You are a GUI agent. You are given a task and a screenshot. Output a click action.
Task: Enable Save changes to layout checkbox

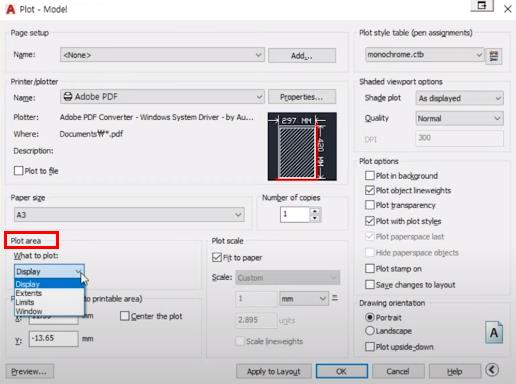(x=370, y=284)
